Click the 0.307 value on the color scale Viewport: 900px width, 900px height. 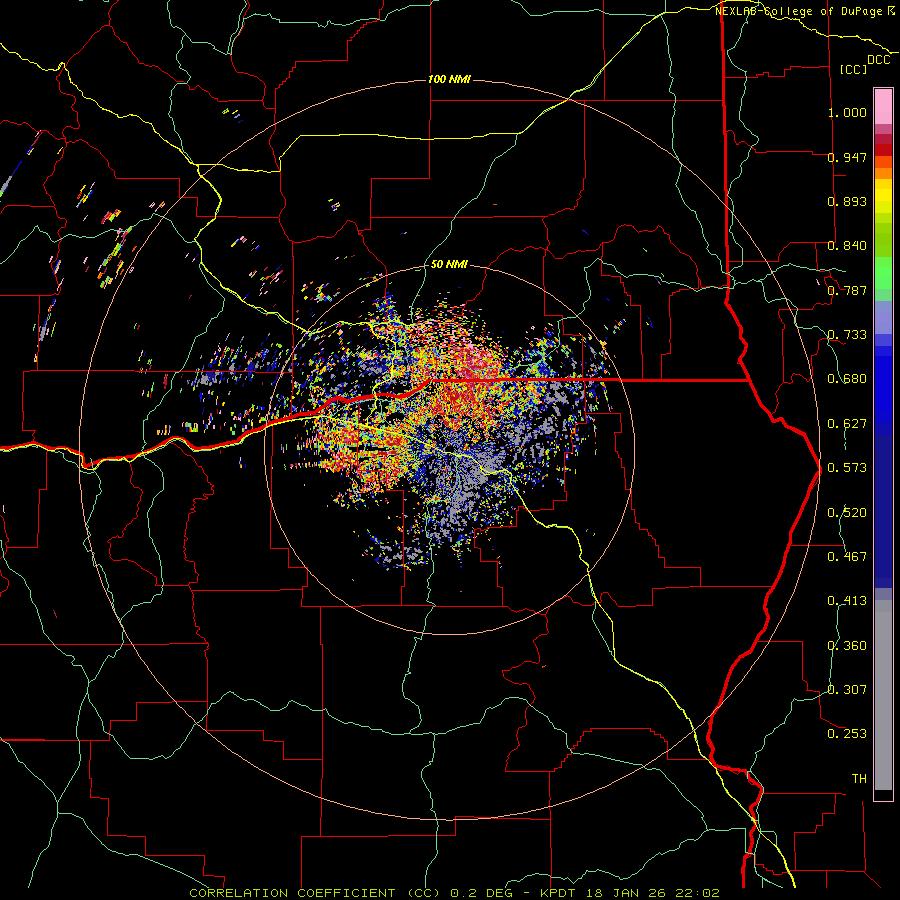(x=847, y=690)
